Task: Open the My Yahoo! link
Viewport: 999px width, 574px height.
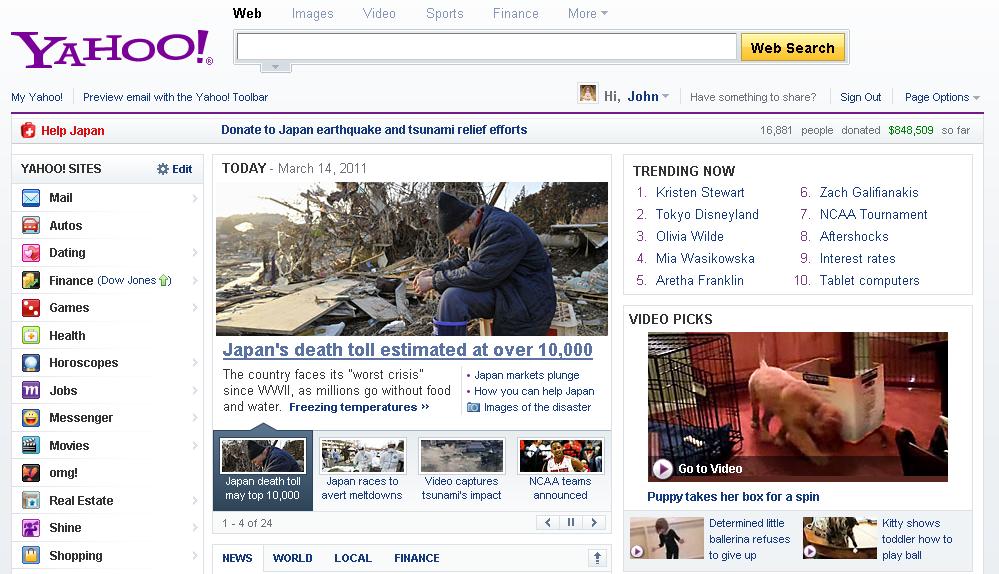Action: (x=37, y=97)
